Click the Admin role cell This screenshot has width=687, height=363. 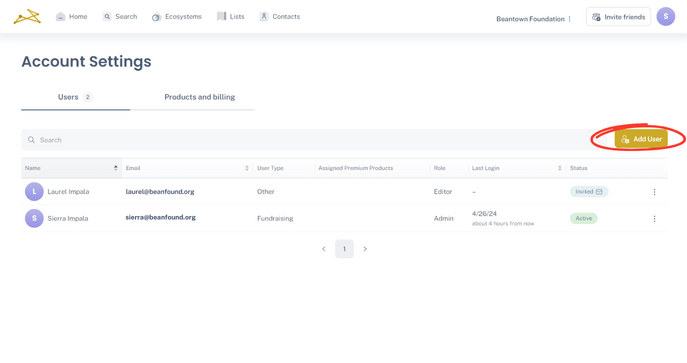443,219
